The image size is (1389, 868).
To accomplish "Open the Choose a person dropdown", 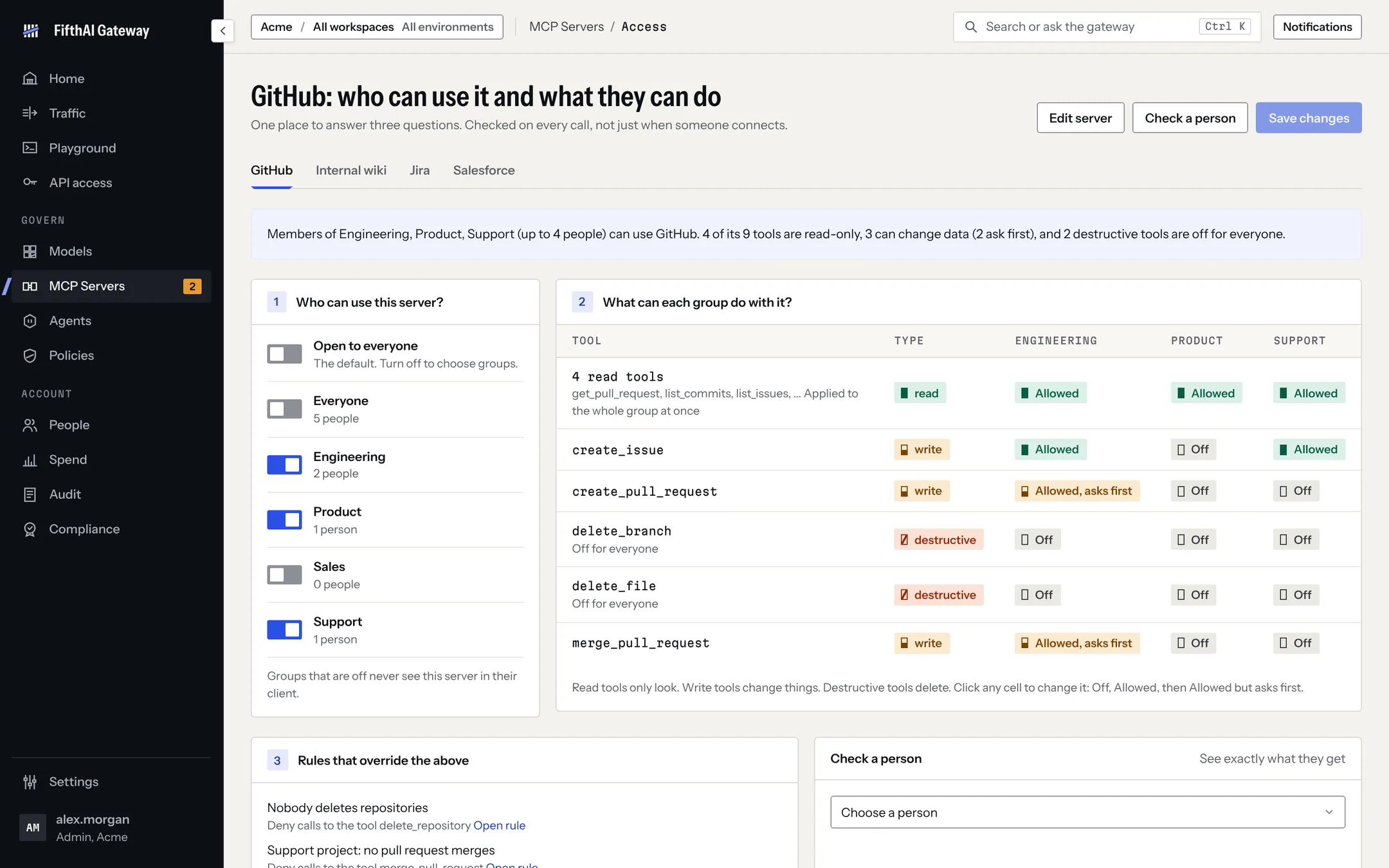I will [1087, 812].
